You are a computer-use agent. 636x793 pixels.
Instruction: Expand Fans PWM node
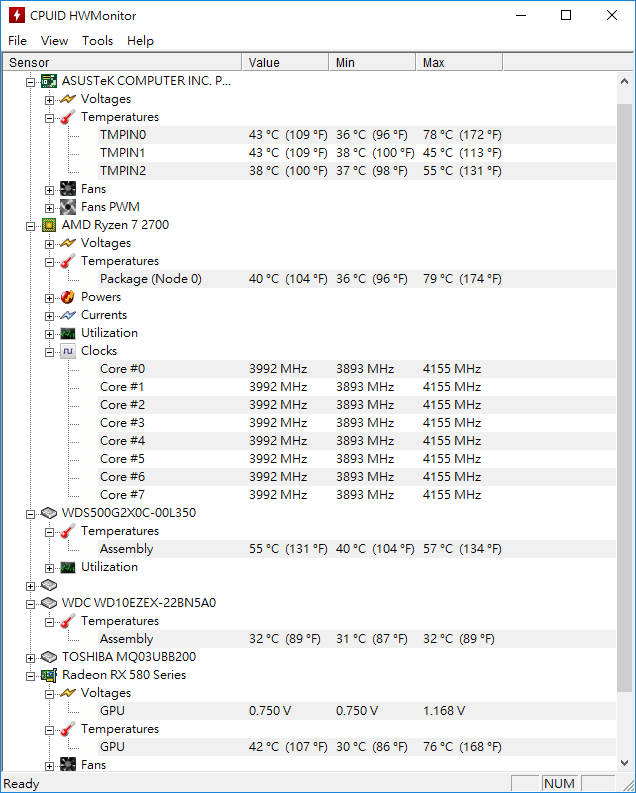tap(49, 208)
